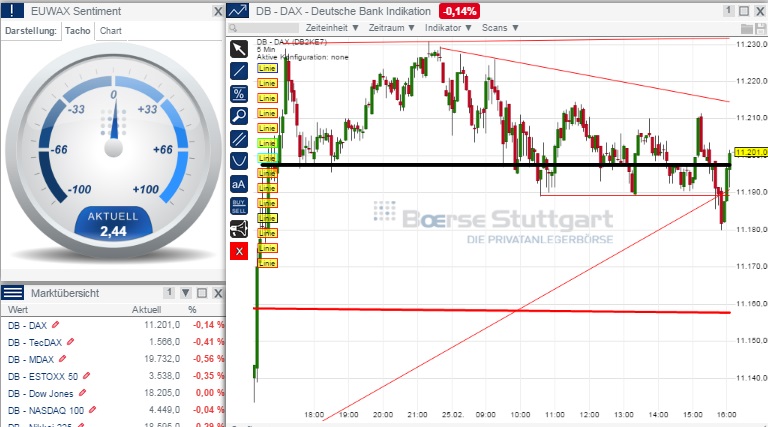
Task: Click the search magnifier in chart toolbar
Action: pos(233,28)
